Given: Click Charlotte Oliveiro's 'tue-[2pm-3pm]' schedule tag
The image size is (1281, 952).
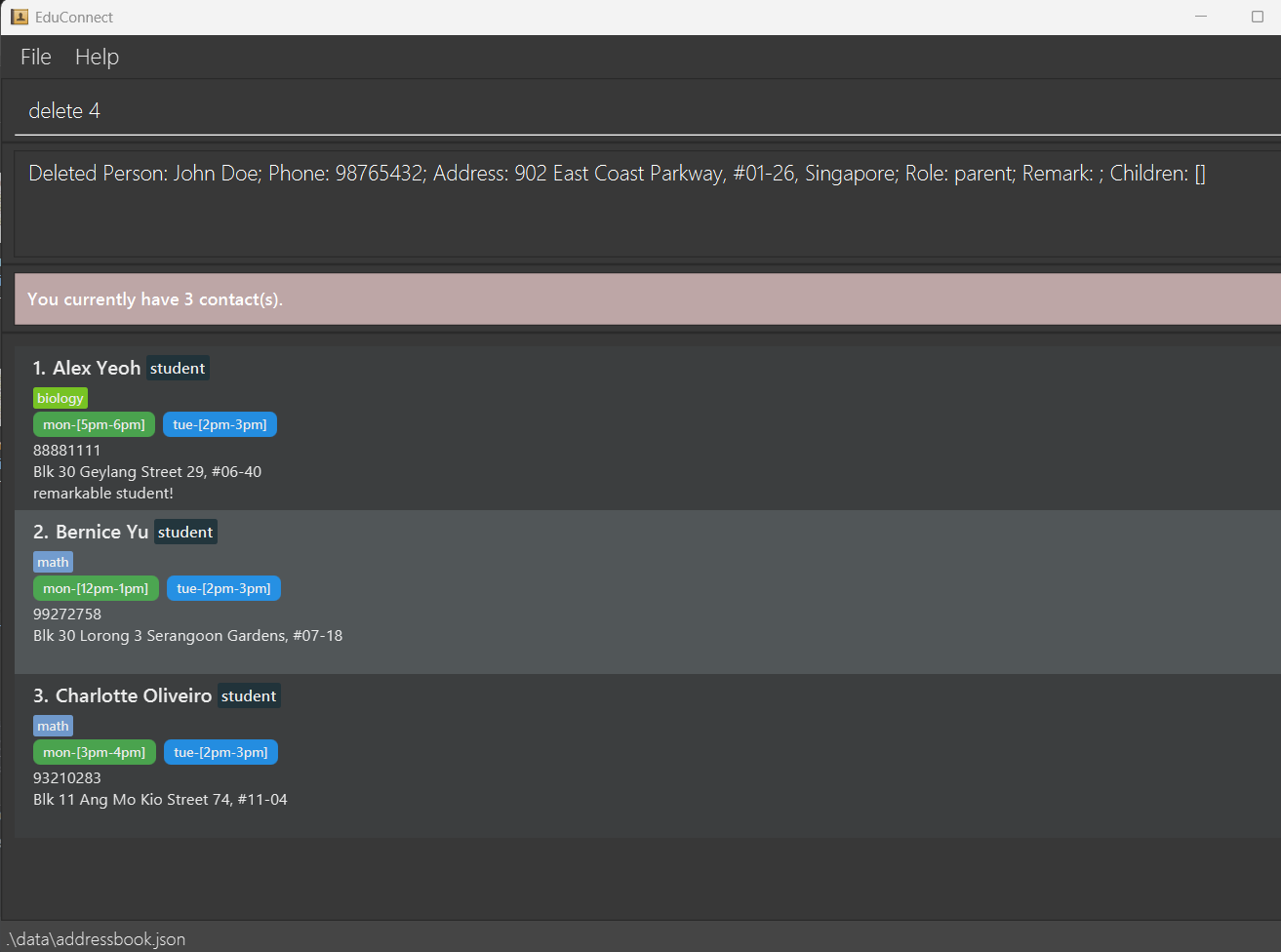Looking at the screenshot, I should click(220, 752).
